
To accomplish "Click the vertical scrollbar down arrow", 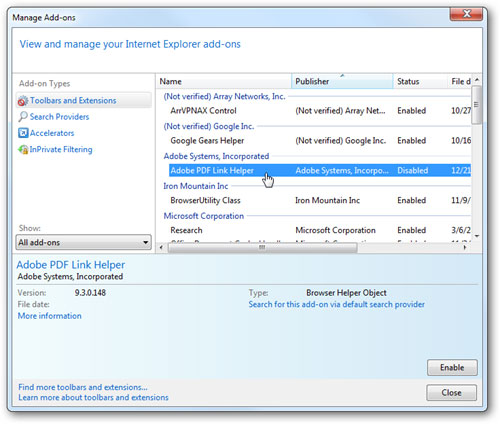I will click(477, 236).
